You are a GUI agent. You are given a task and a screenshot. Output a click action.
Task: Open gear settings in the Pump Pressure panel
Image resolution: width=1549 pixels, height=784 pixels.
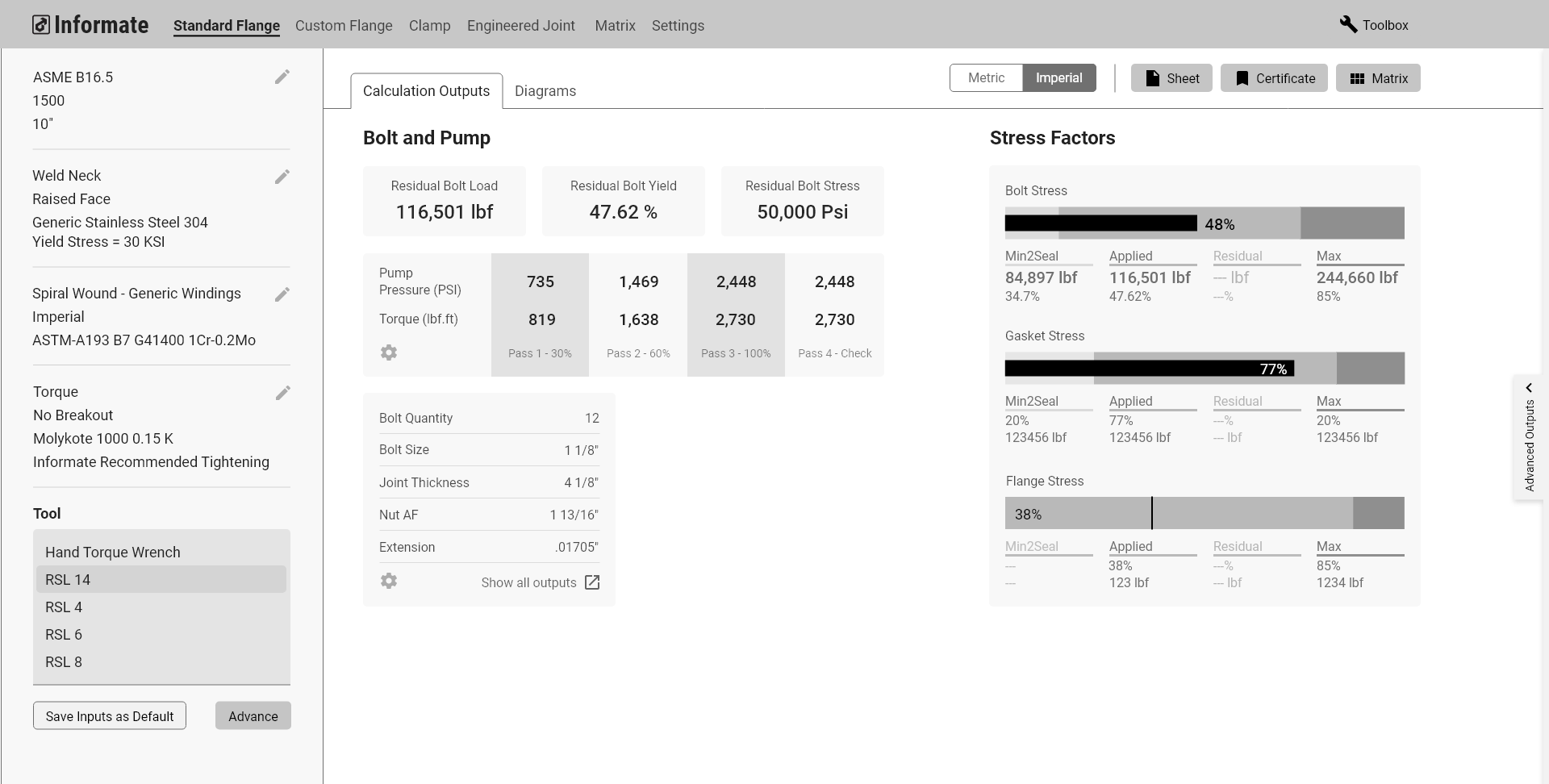click(x=389, y=352)
